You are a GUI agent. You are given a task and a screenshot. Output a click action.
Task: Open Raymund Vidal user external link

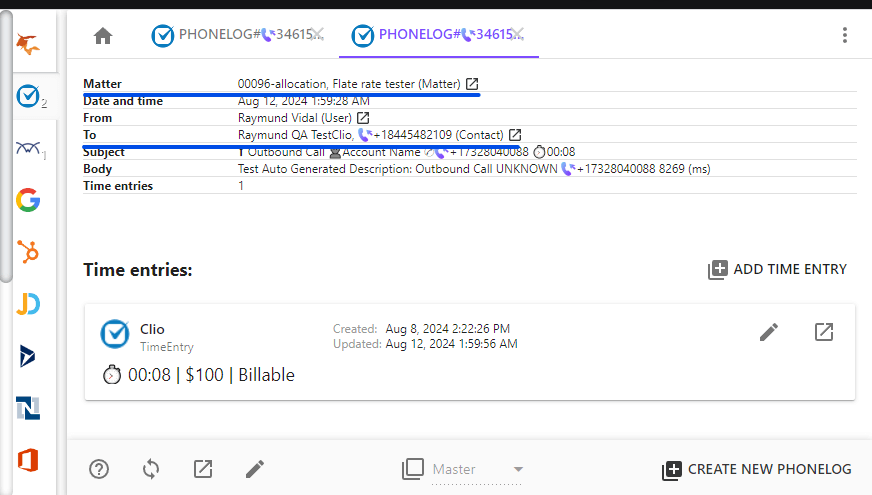[363, 118]
